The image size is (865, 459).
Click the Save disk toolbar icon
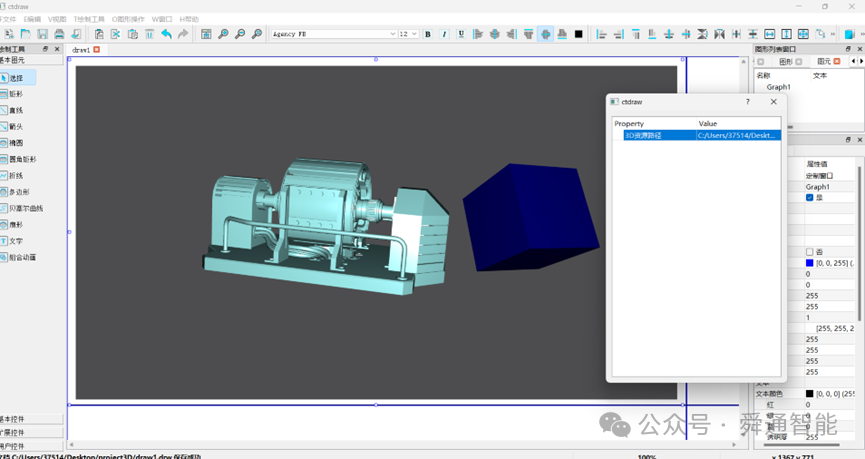(x=42, y=34)
